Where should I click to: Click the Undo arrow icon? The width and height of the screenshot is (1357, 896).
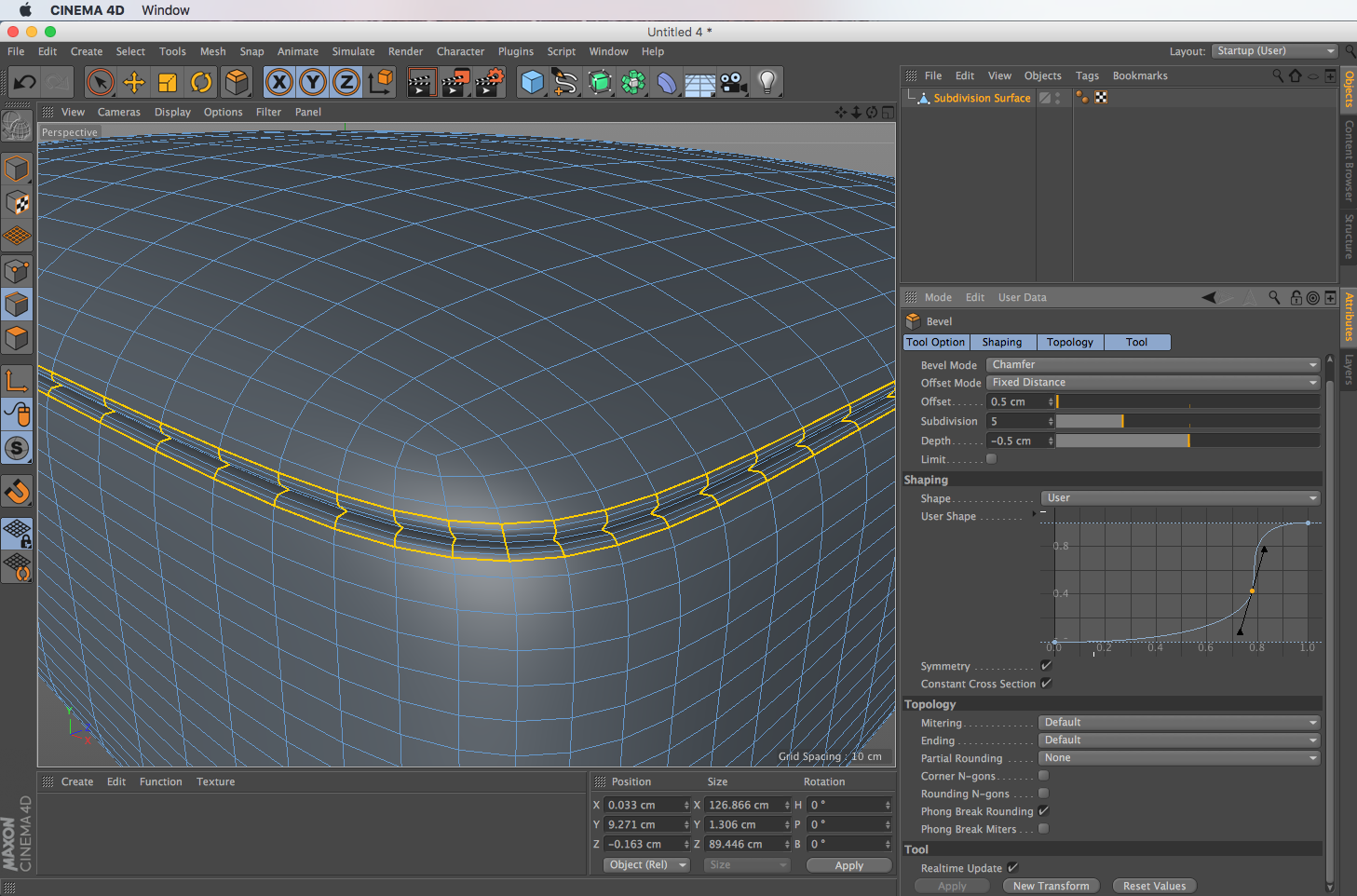coord(24,83)
